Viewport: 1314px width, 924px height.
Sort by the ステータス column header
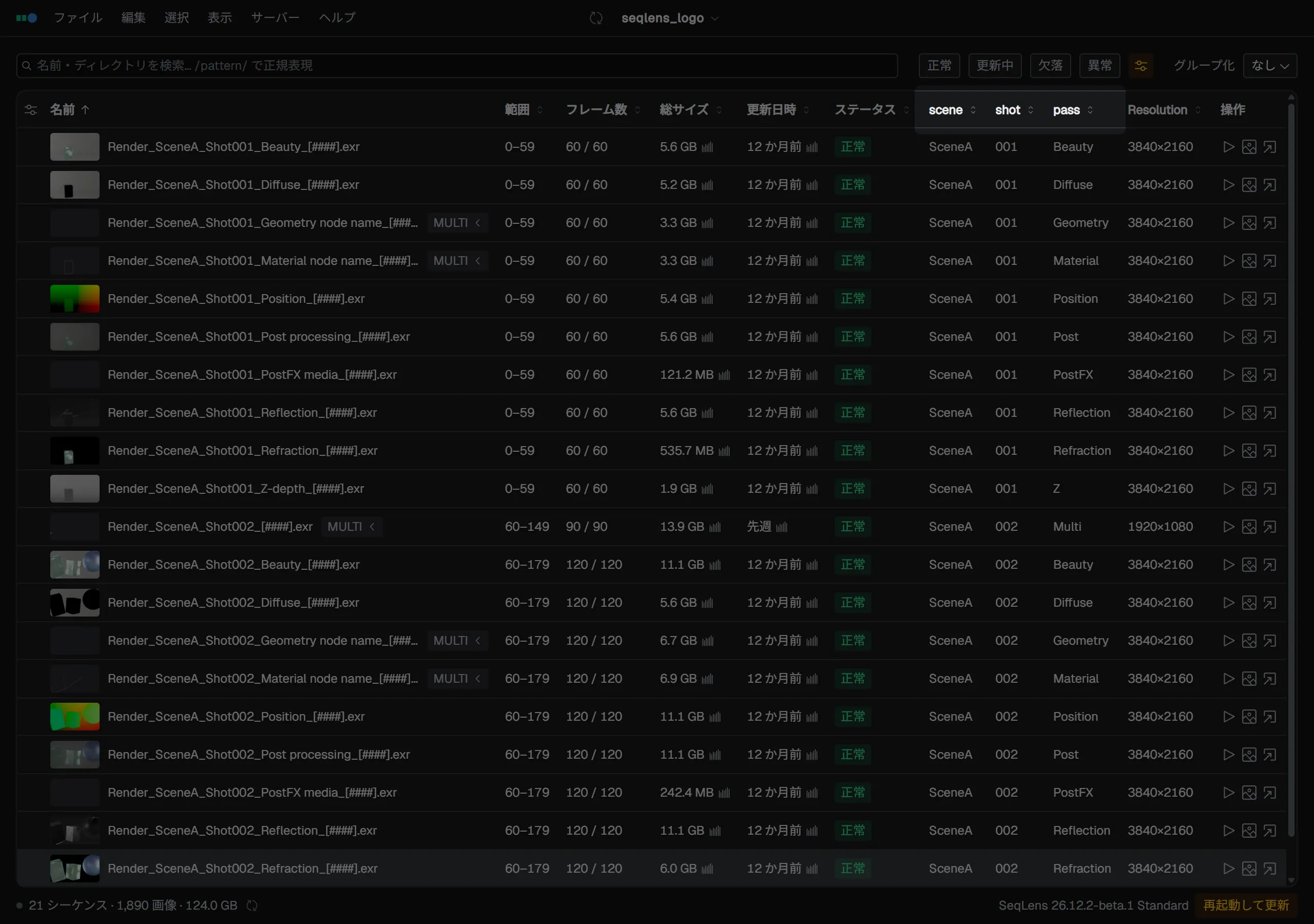click(x=871, y=110)
